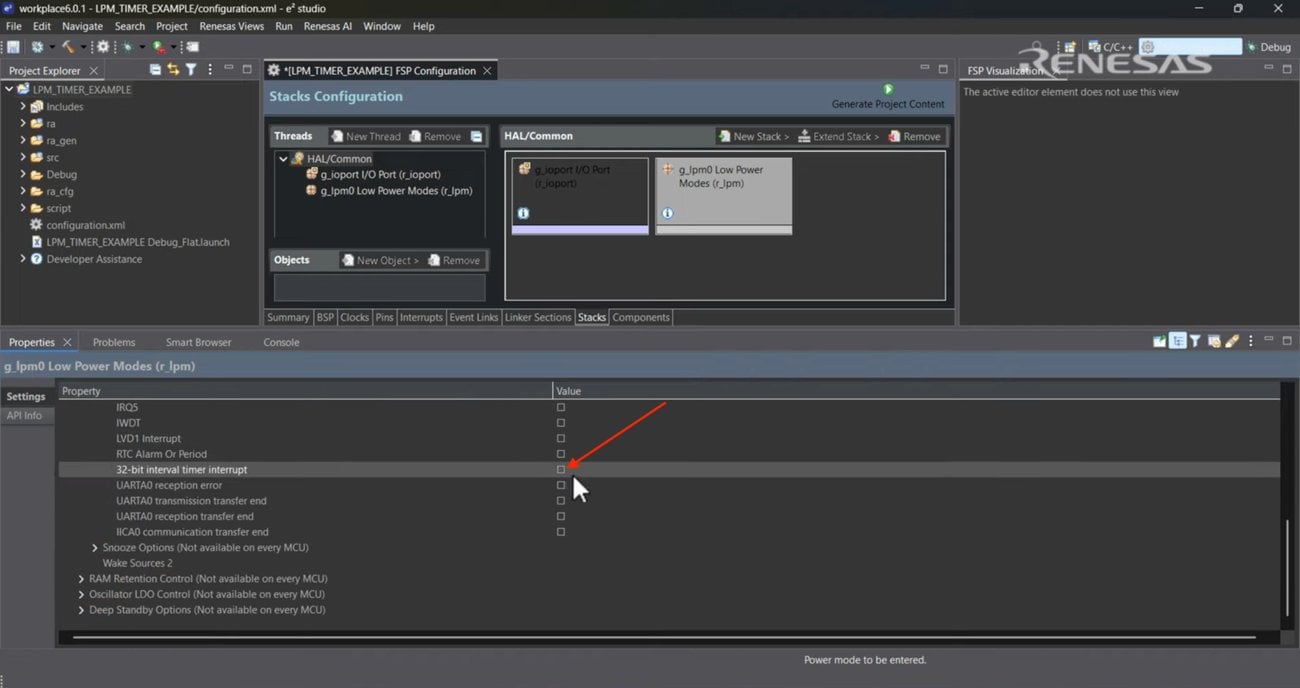Viewport: 1300px width, 688px height.
Task: Click Open Perspective icon at top right
Action: click(1070, 47)
